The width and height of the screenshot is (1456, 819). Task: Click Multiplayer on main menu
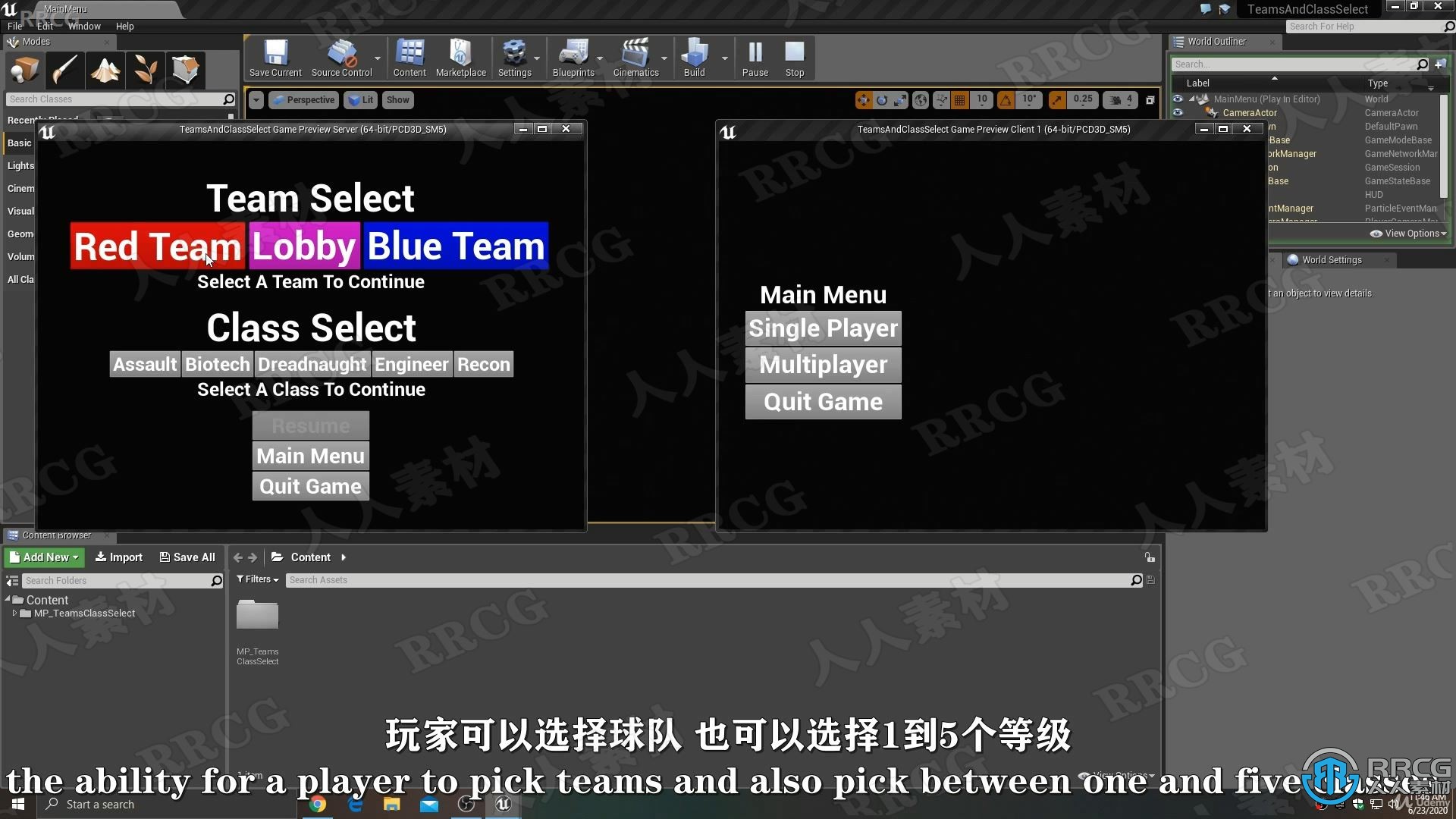(823, 364)
